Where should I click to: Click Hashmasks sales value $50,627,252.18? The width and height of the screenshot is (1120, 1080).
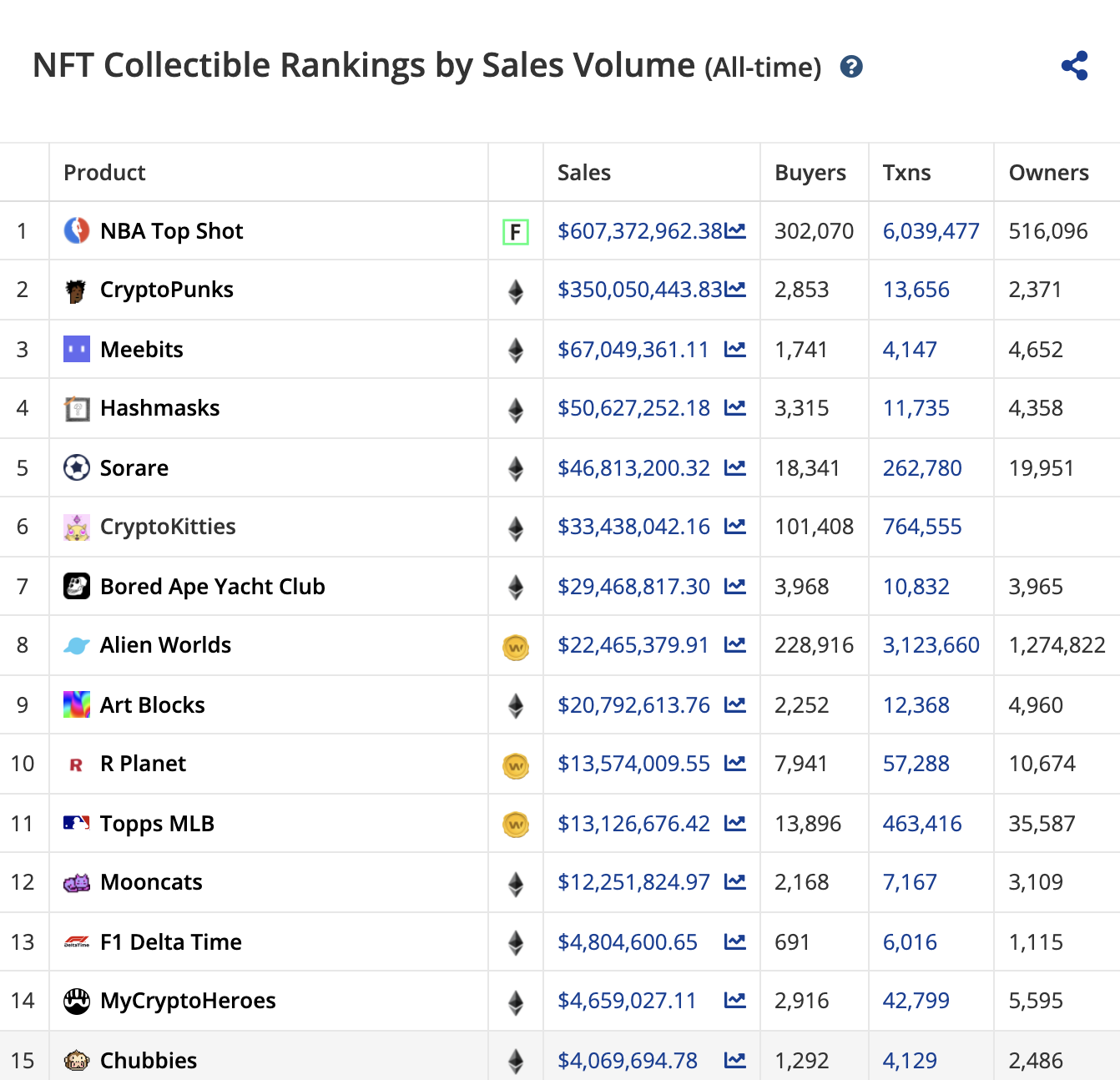[x=634, y=408]
